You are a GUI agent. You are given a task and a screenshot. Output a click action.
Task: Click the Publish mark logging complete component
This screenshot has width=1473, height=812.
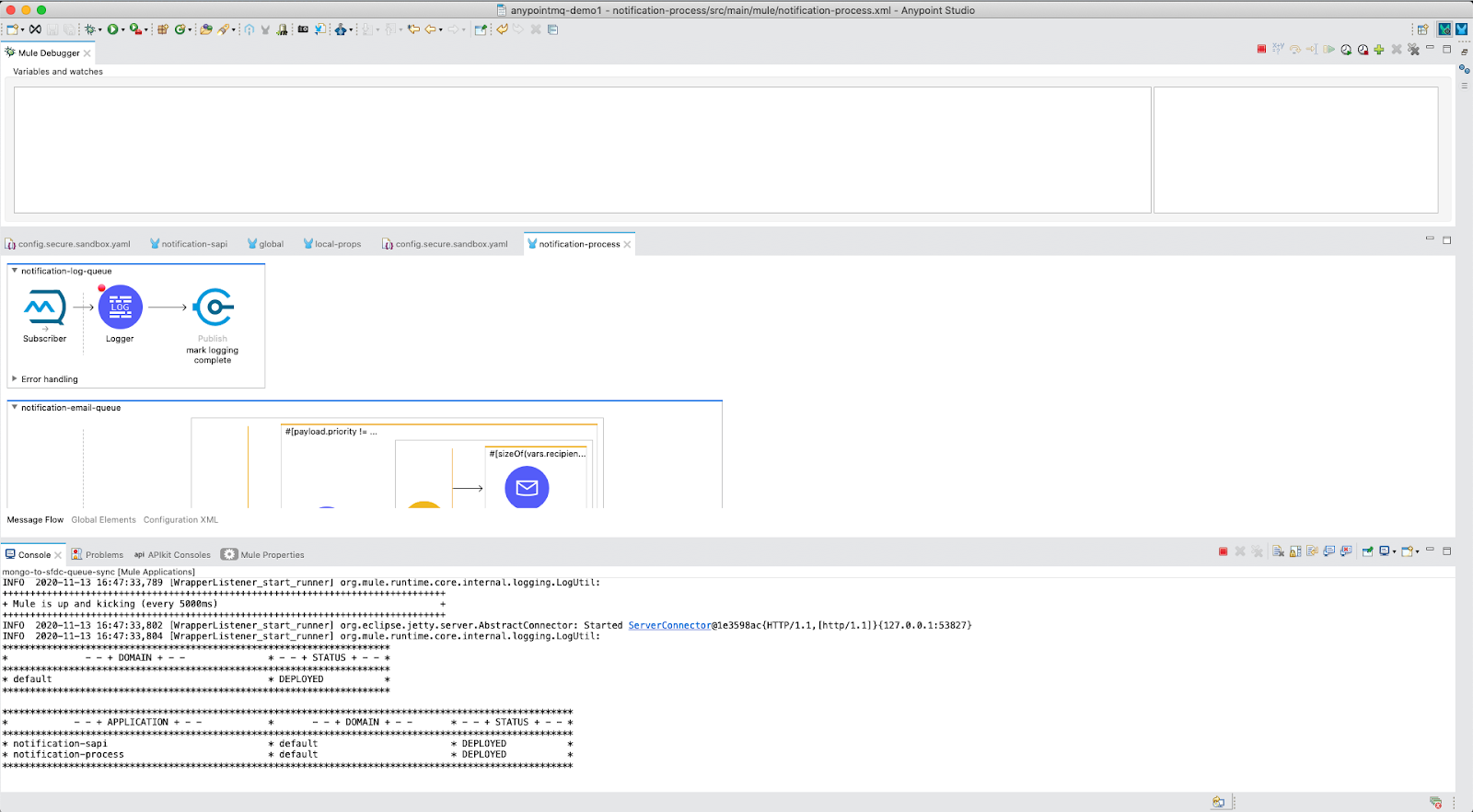[213, 307]
